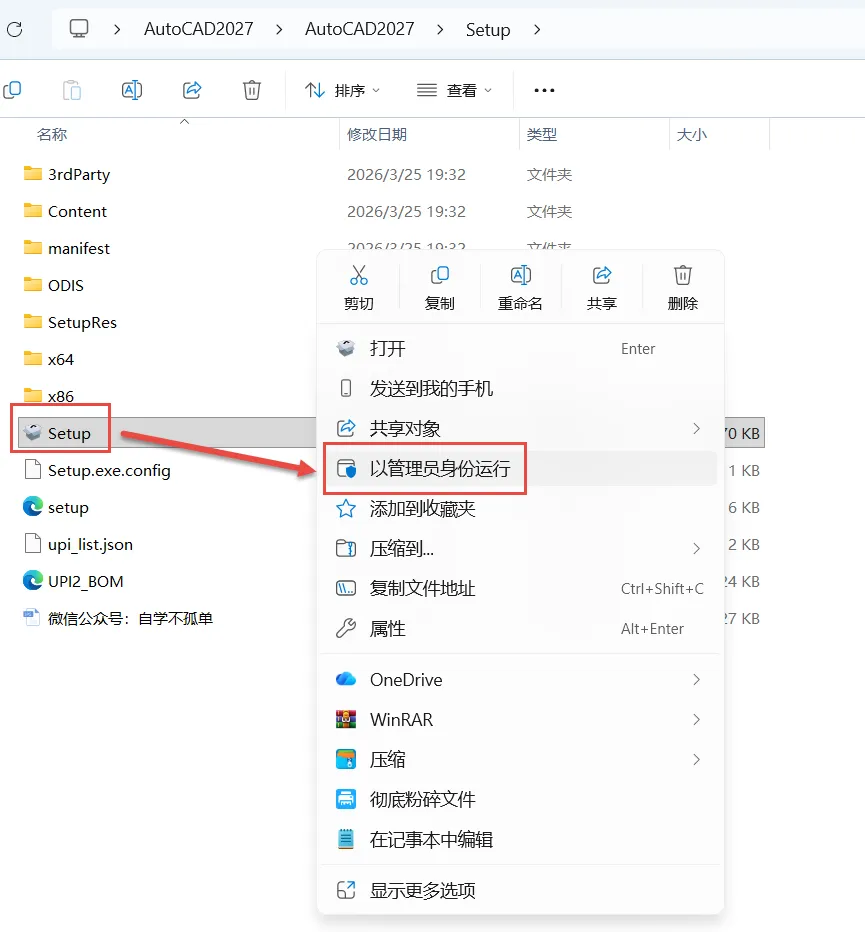Click Content row type 文件夹
The image size is (865, 932).
[x=549, y=211]
